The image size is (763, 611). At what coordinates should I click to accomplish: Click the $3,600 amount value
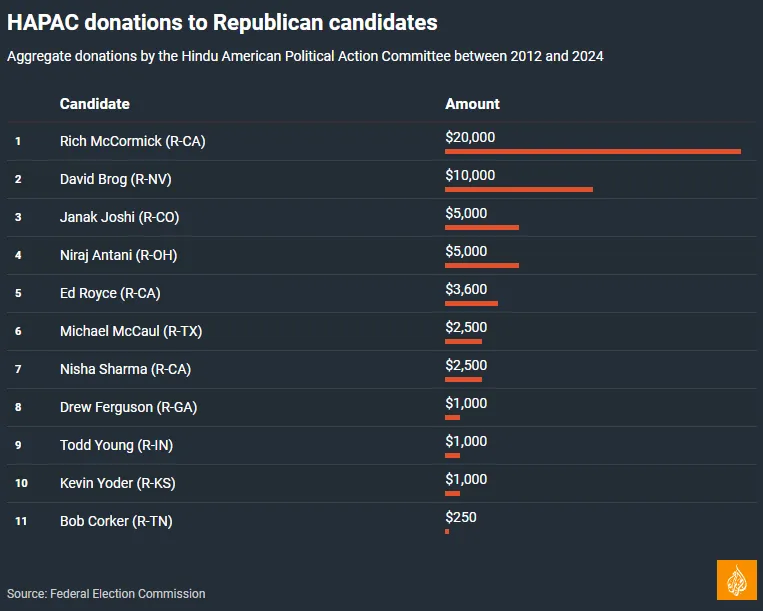click(466, 289)
